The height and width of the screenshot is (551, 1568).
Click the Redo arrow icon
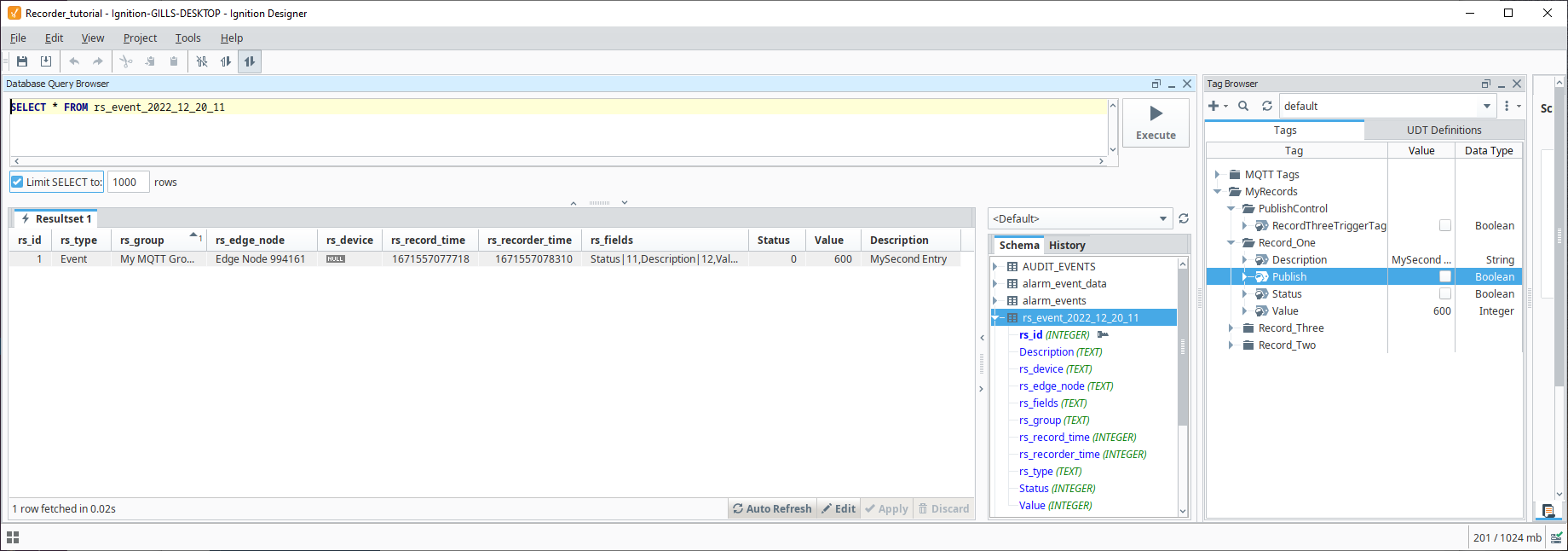click(x=98, y=61)
